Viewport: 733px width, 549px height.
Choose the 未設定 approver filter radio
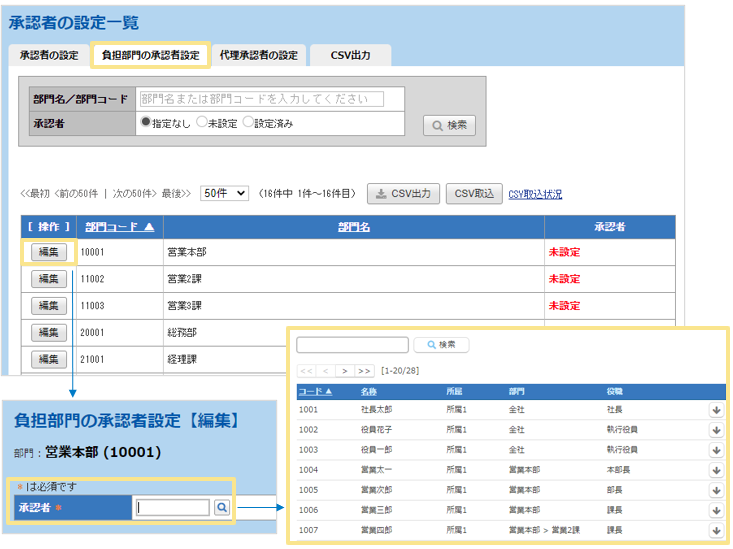(x=201, y=123)
